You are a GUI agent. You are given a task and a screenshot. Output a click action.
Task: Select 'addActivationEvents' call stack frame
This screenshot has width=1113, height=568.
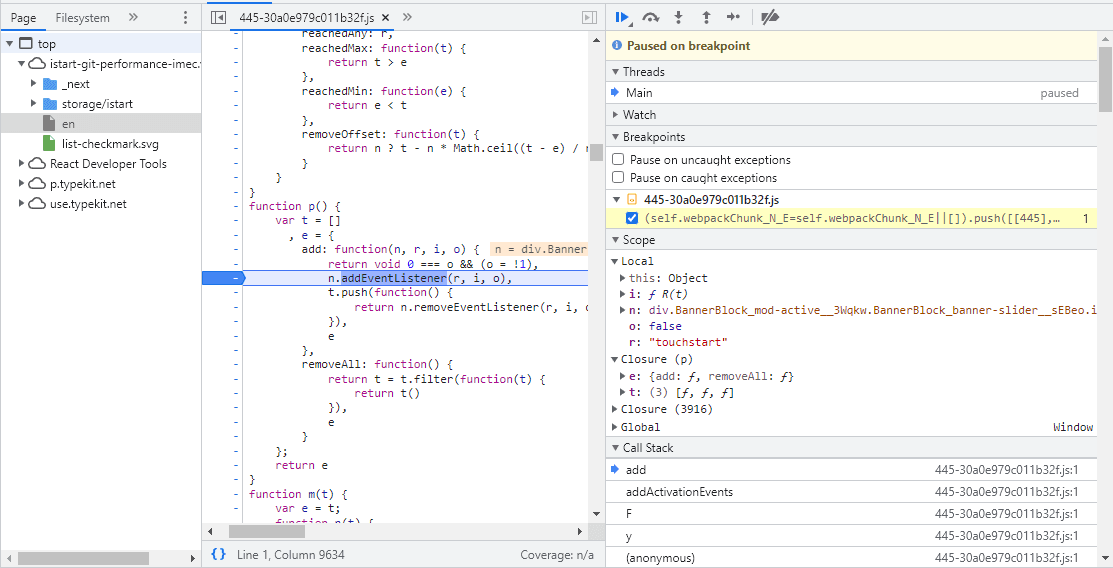[x=852, y=491]
